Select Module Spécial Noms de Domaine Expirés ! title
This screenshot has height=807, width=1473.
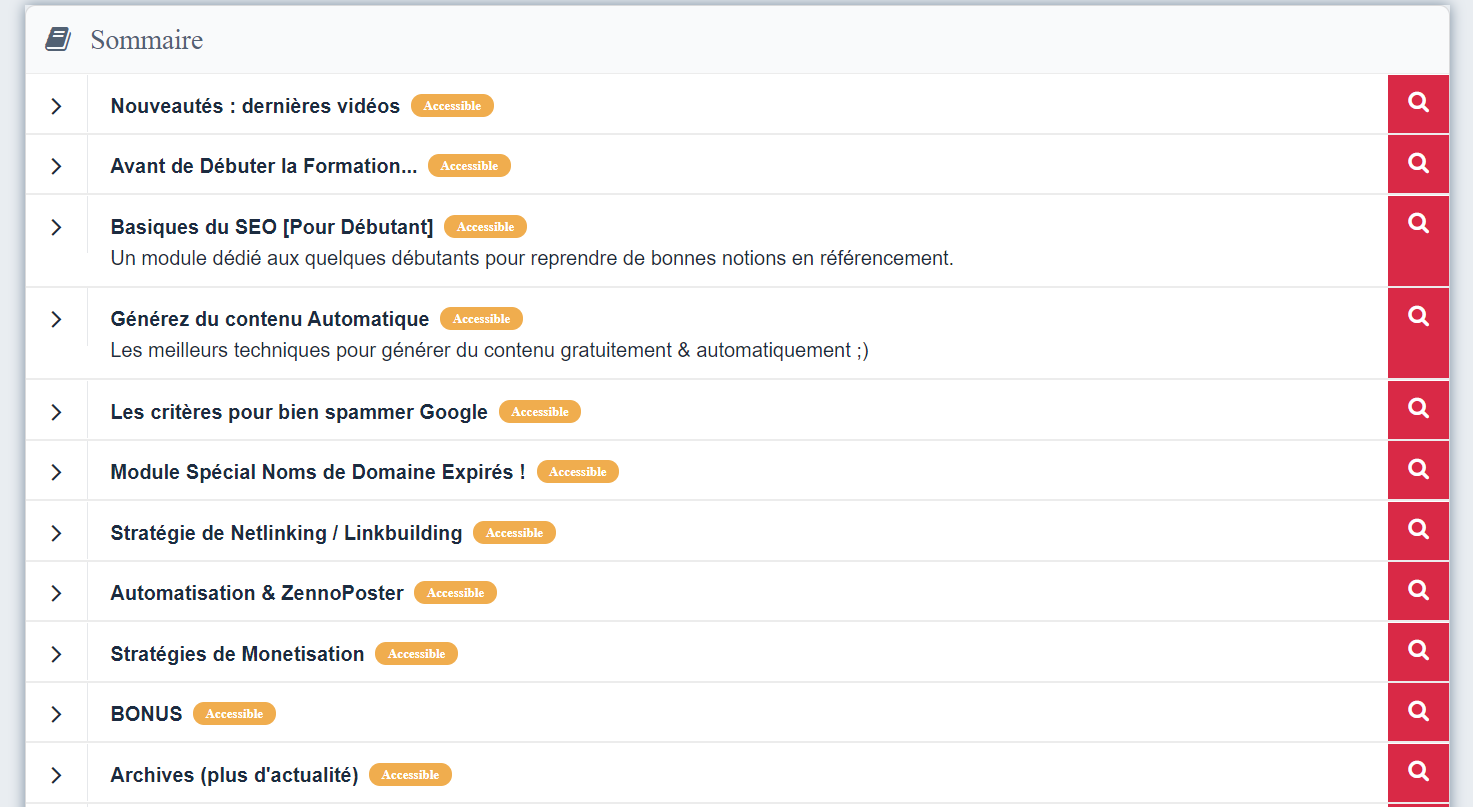tap(318, 472)
